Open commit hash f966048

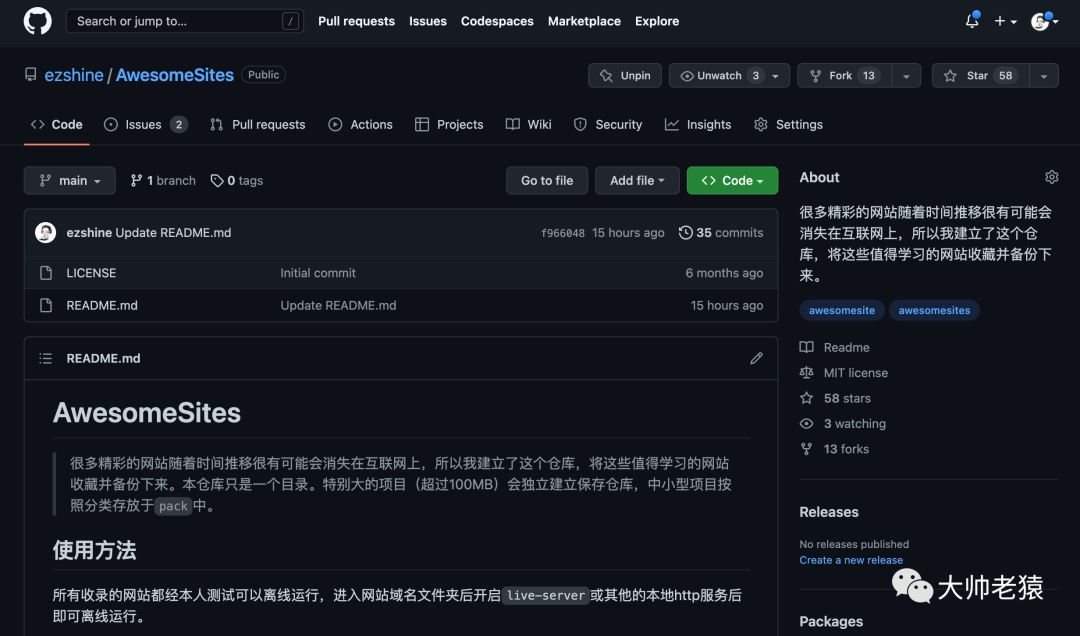tap(563, 234)
